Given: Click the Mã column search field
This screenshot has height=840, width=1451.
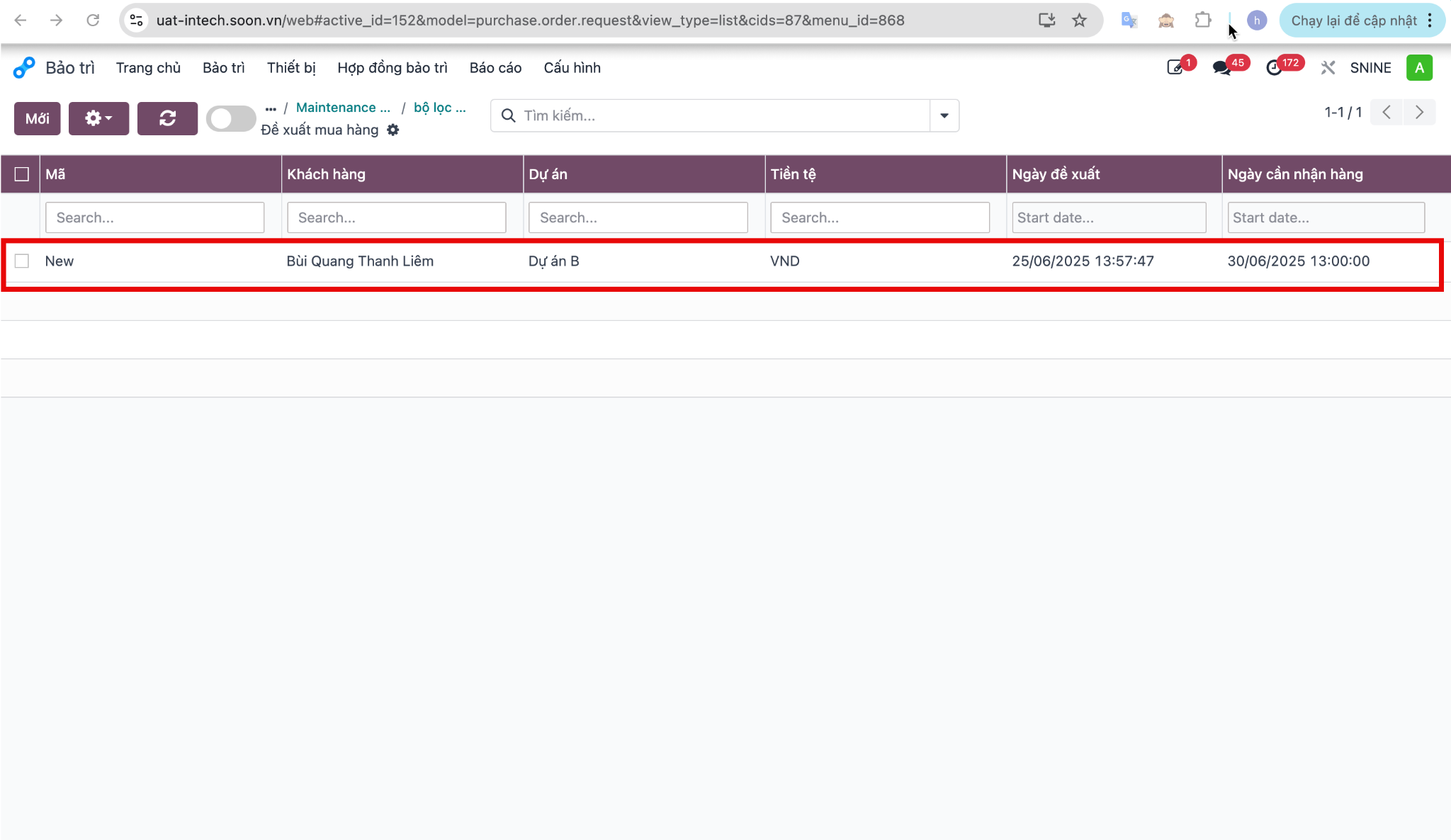Looking at the screenshot, I should [x=155, y=217].
